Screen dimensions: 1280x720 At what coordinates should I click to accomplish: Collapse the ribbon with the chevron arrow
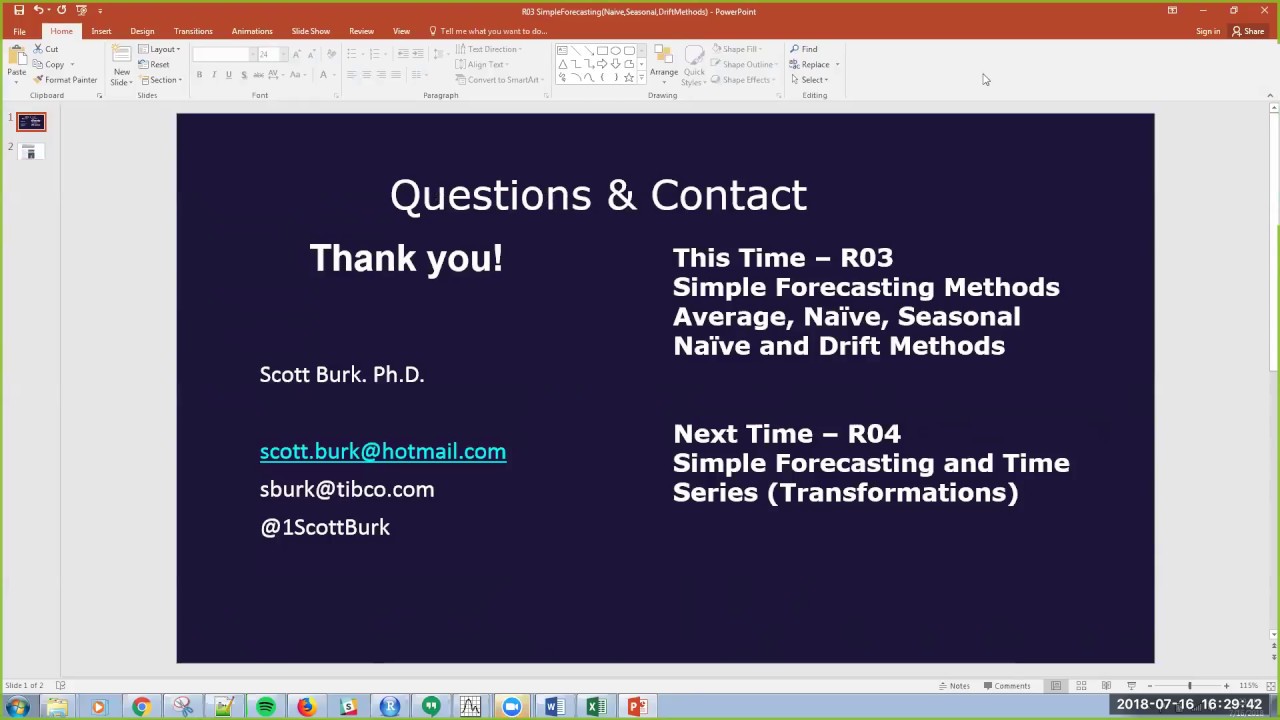click(x=1270, y=95)
